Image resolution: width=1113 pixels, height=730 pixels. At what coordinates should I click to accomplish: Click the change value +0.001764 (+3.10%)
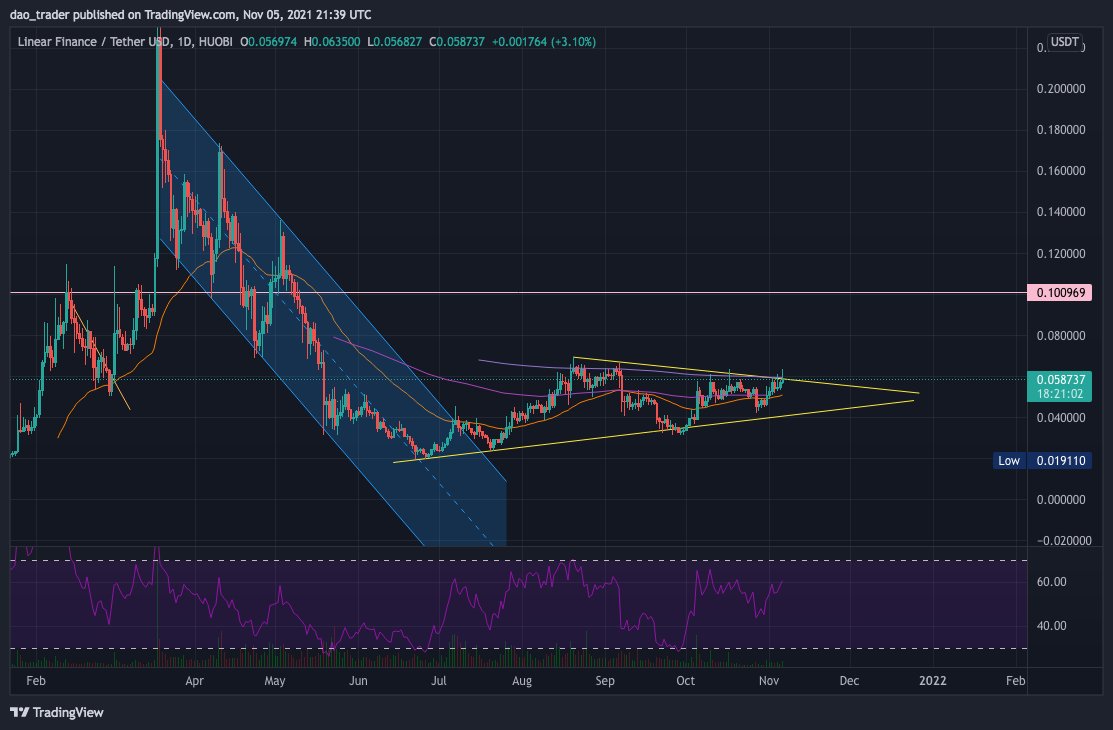point(543,42)
